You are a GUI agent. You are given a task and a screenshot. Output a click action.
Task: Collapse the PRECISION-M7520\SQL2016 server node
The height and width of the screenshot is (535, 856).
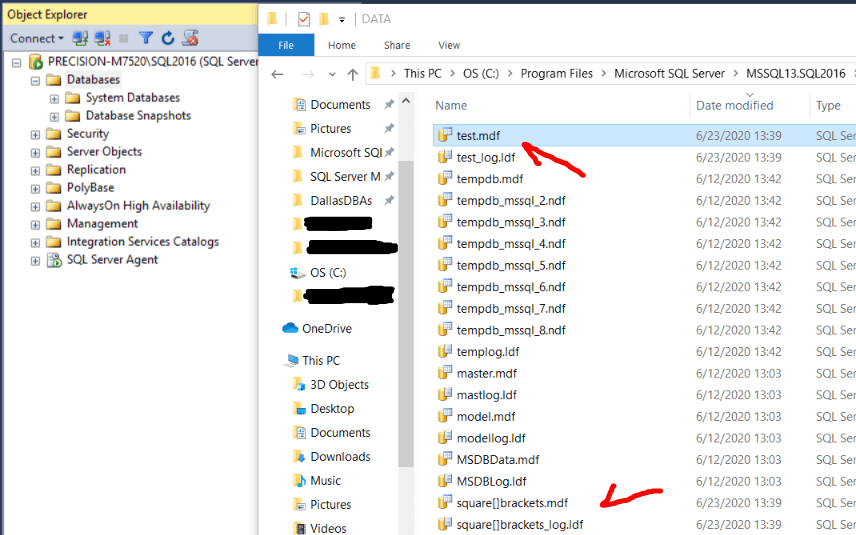(17, 63)
